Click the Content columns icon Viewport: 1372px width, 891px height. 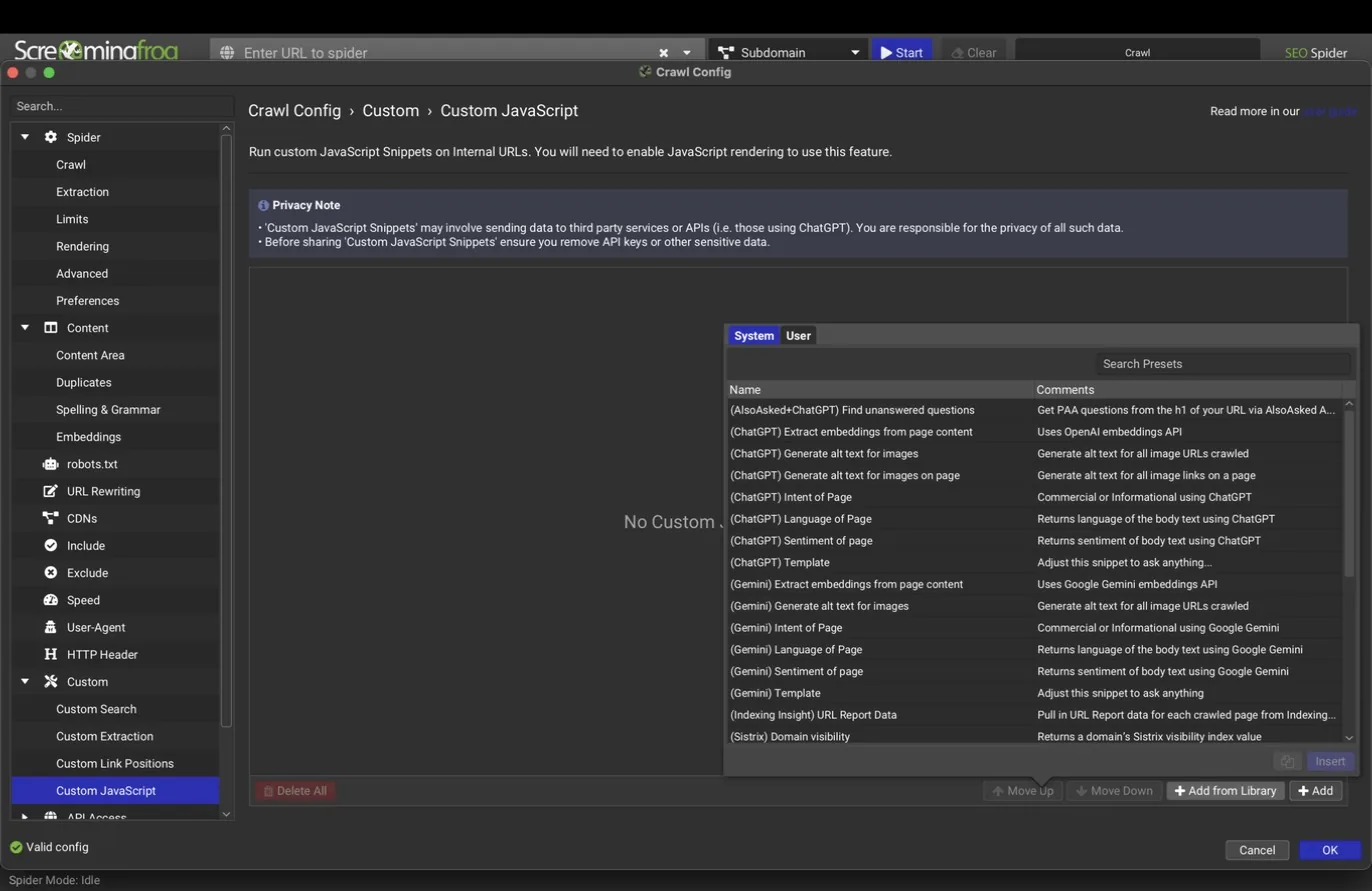click(x=50, y=328)
